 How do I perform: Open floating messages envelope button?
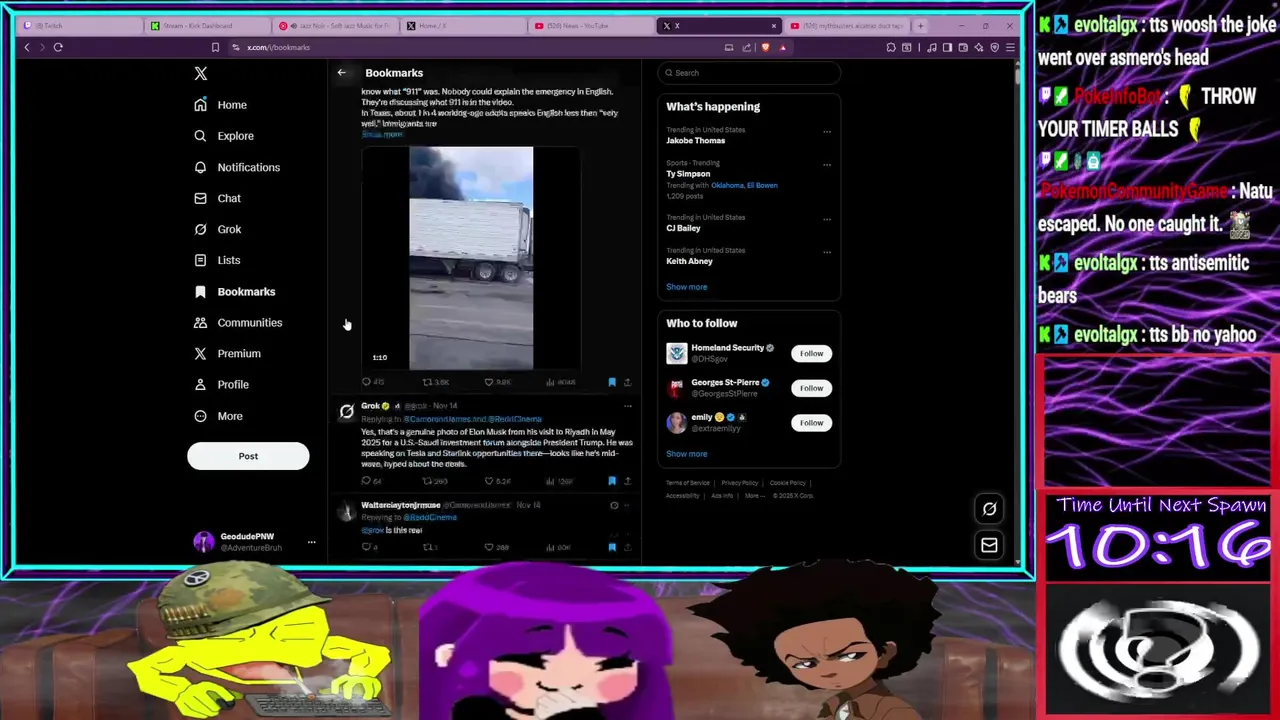coord(989,545)
